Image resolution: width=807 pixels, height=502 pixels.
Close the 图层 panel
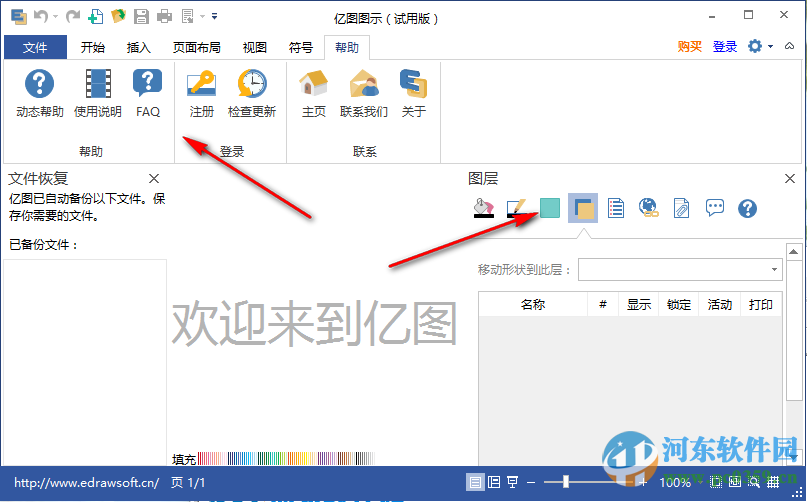(790, 179)
